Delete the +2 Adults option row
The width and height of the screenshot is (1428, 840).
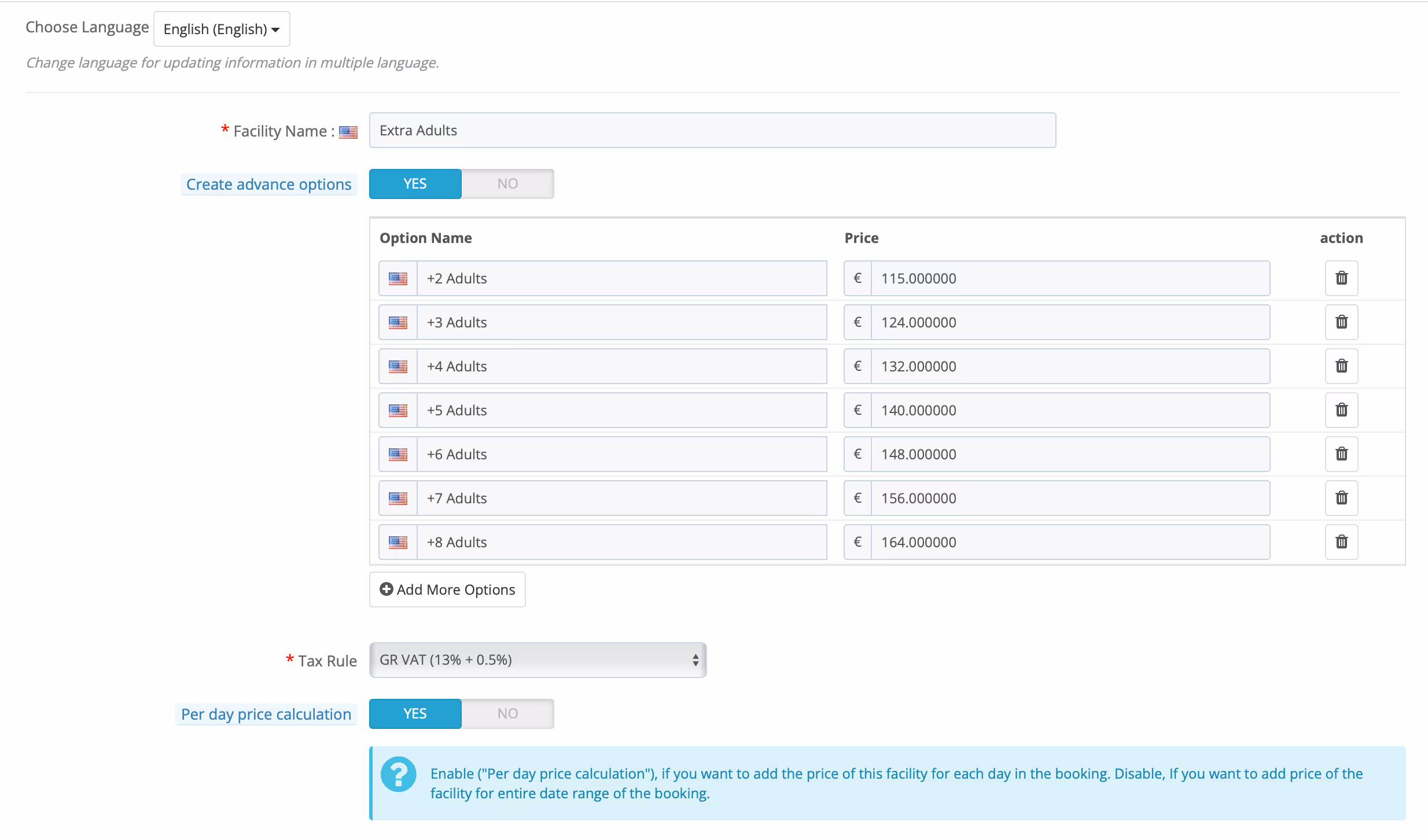click(x=1341, y=278)
